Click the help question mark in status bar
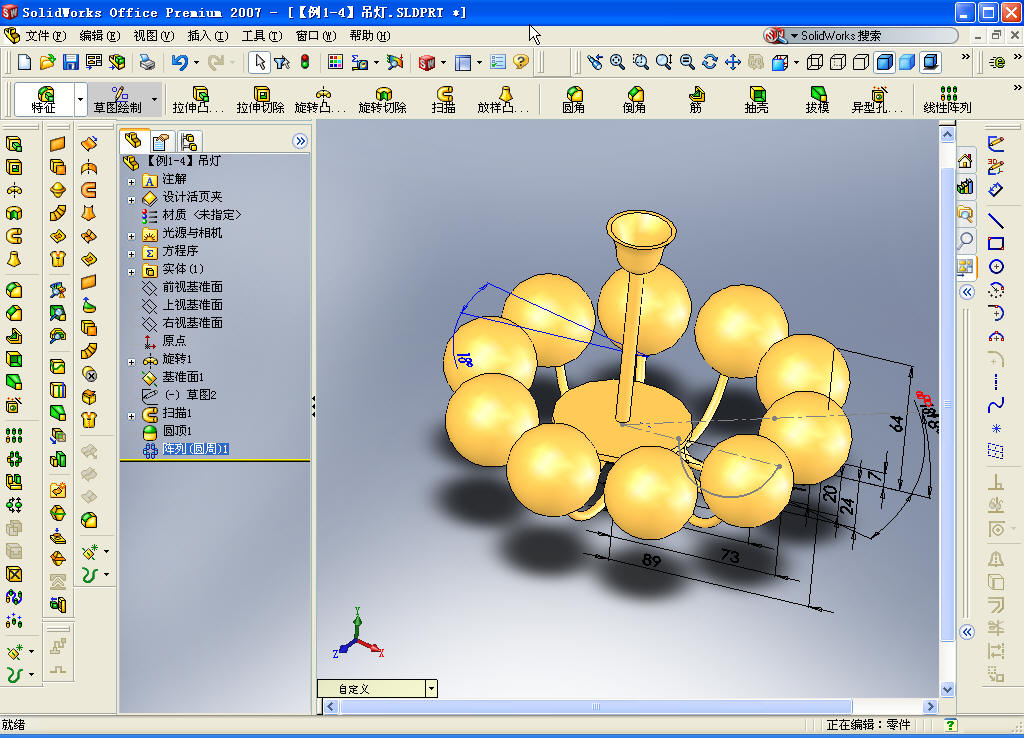This screenshot has width=1024, height=738. (950, 724)
